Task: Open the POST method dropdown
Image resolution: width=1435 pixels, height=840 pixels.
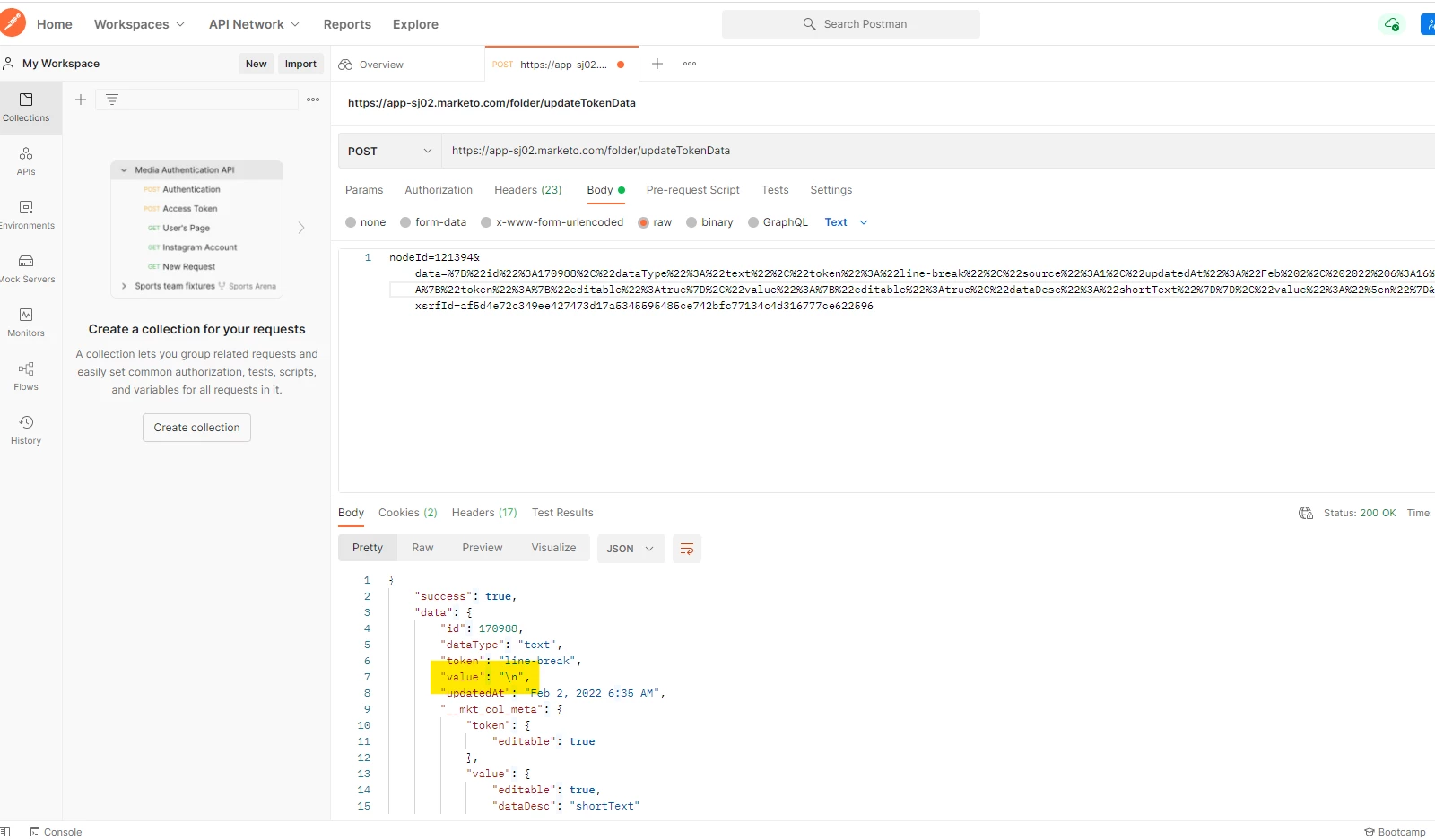Action: 389,151
